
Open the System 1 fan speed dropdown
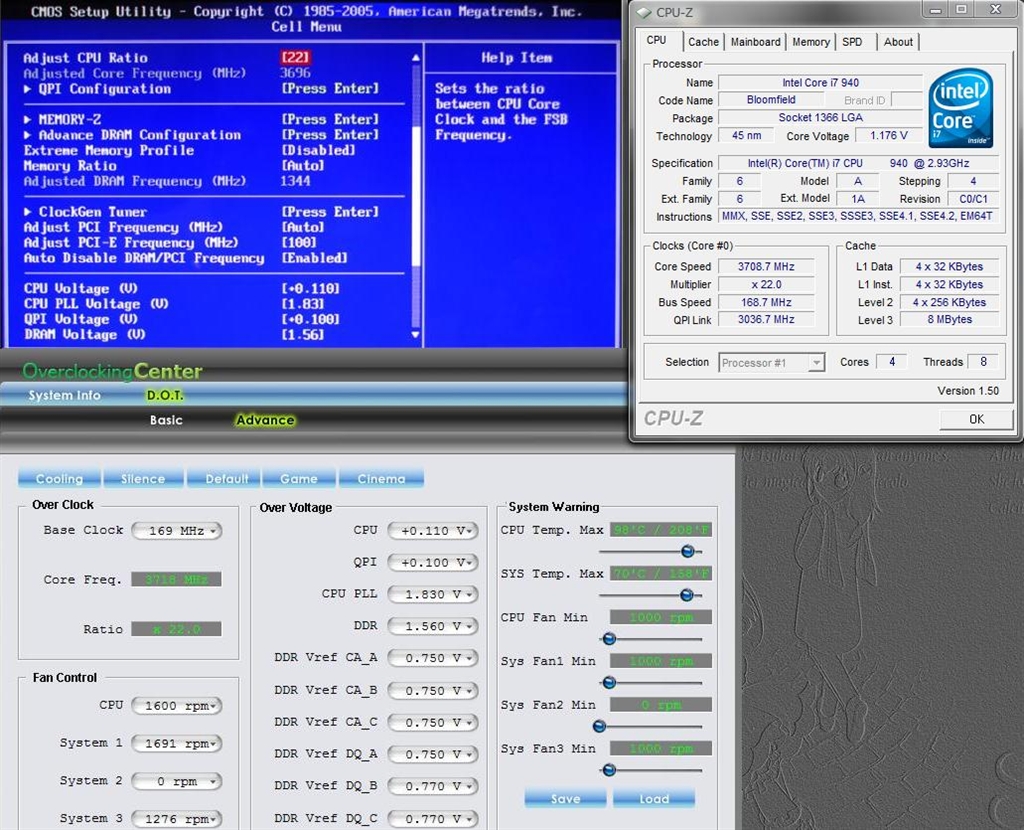(x=177, y=744)
